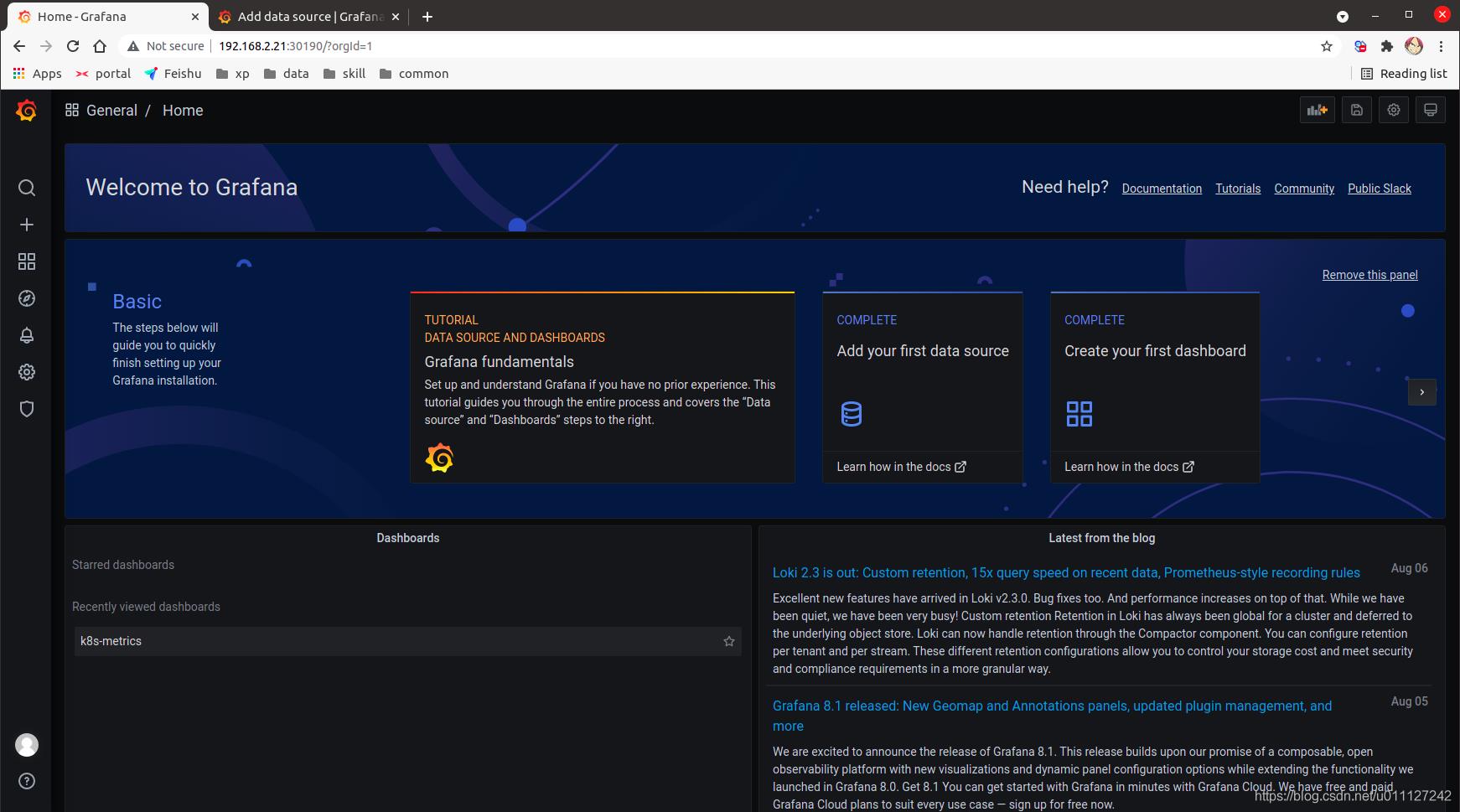Open the Community link
The height and width of the screenshot is (812, 1460).
pos(1304,189)
